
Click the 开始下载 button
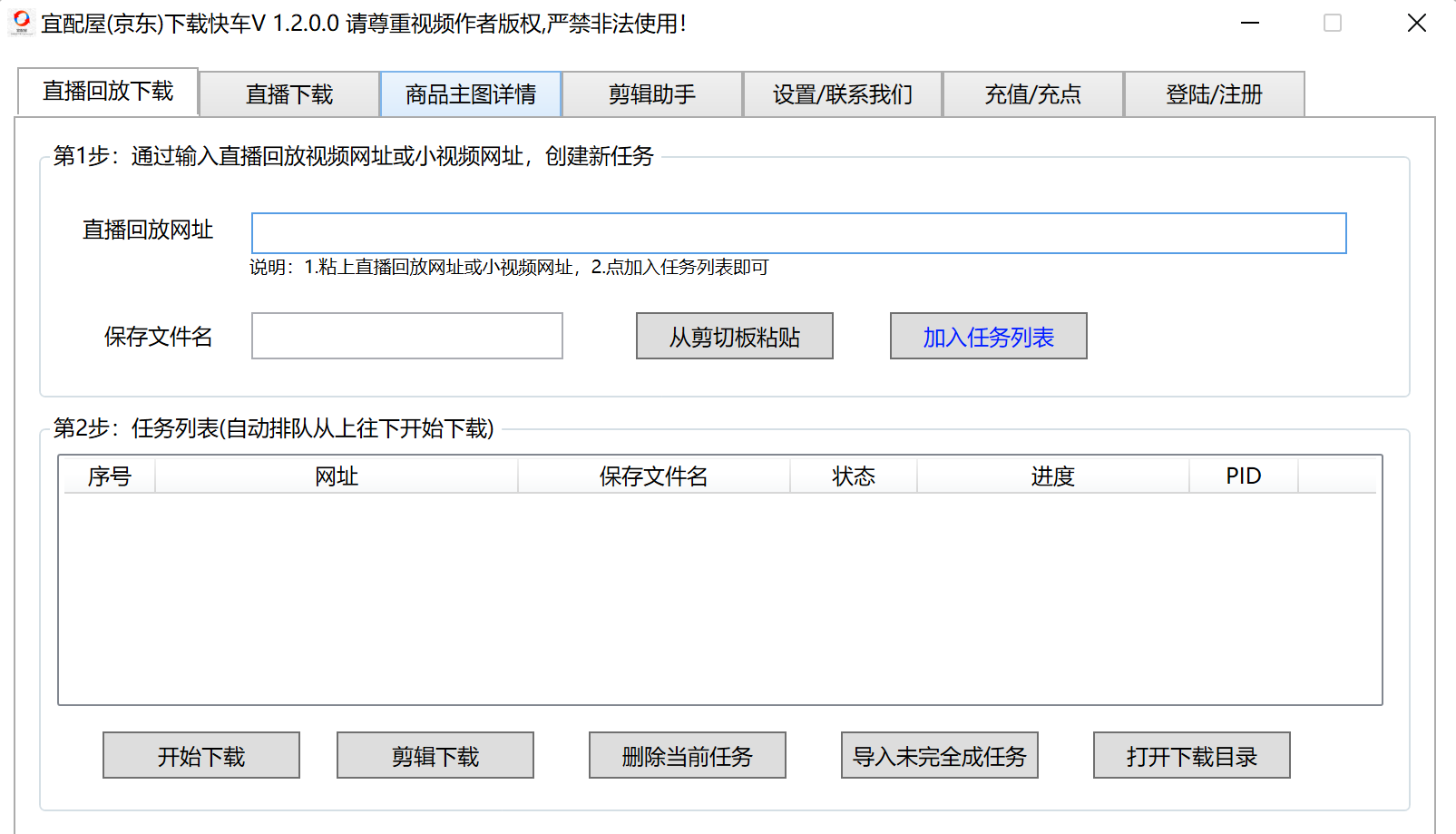(201, 755)
